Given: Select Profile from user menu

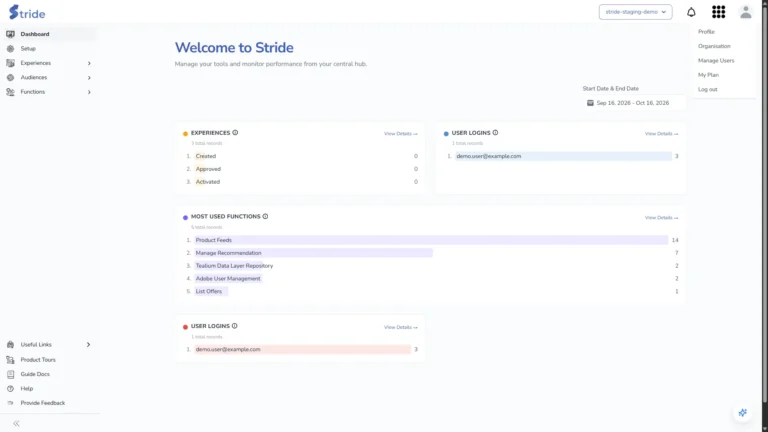Looking at the screenshot, I should (x=706, y=32).
